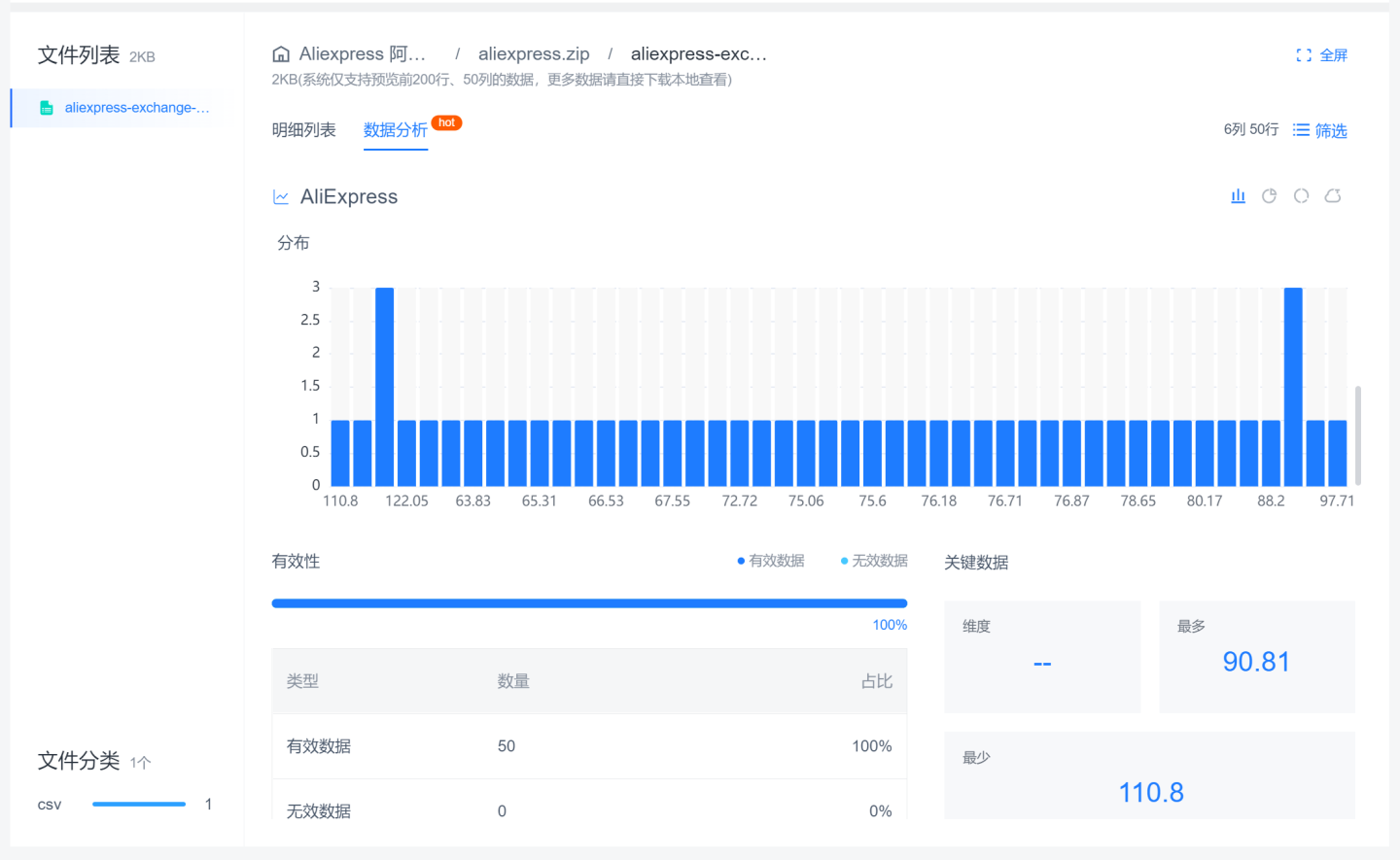The height and width of the screenshot is (860, 1400).
Task: Click the 全屏 fullscreen button
Action: [x=1322, y=55]
